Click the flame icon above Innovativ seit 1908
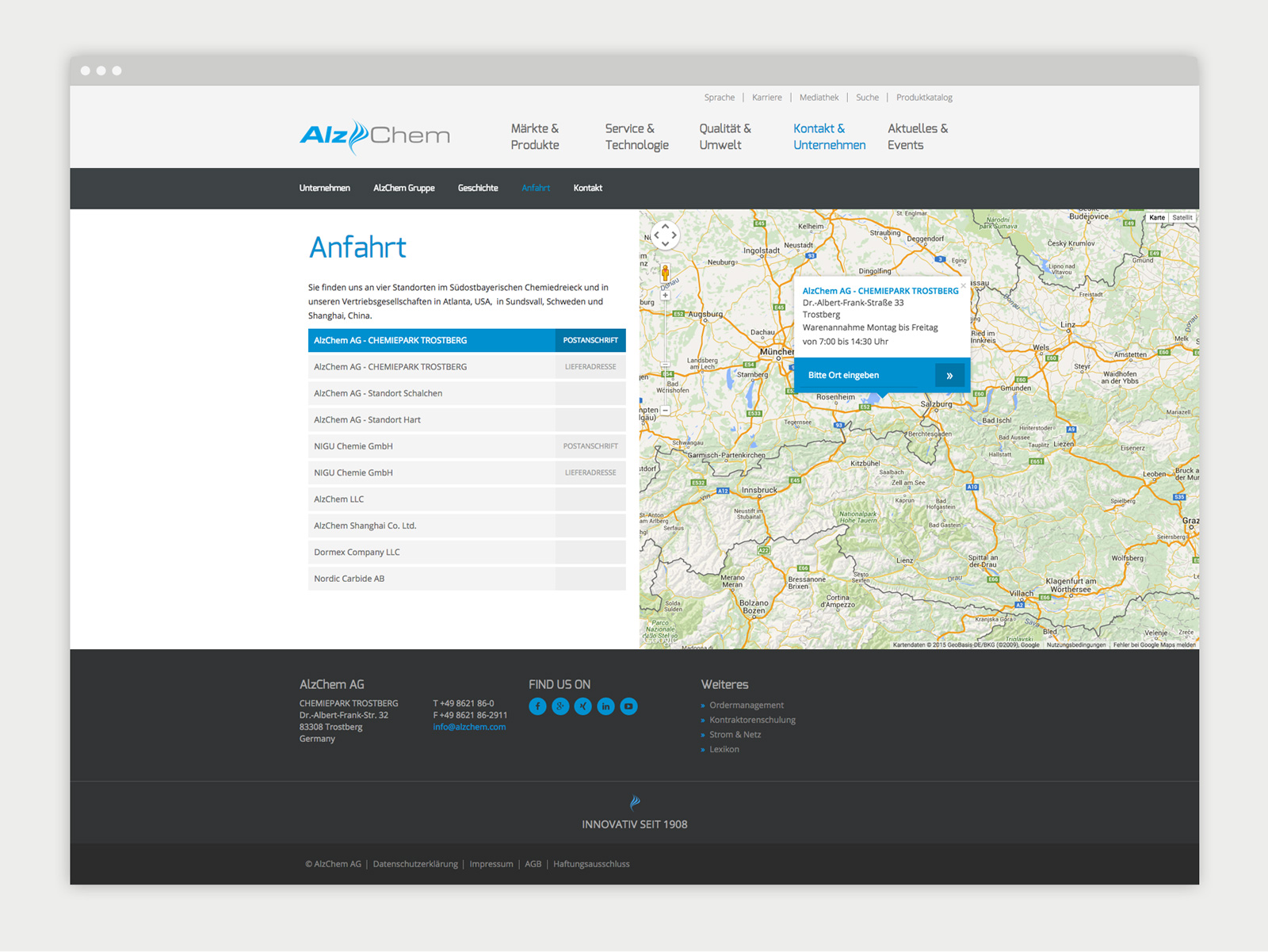This screenshot has height=952, width=1268. (635, 802)
